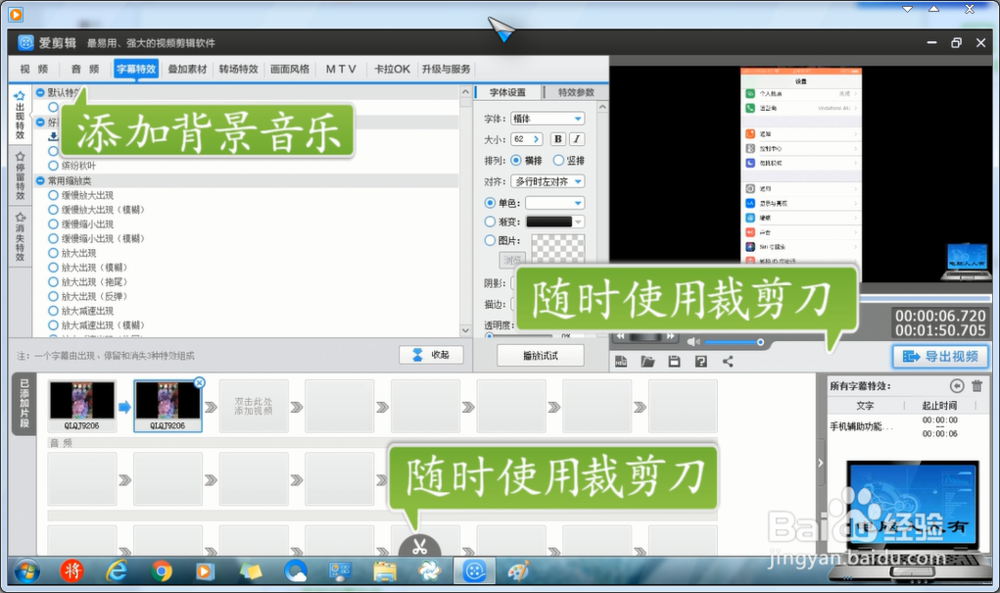Click the black gradient color swatch
This screenshot has height=593, width=1000.
(549, 222)
